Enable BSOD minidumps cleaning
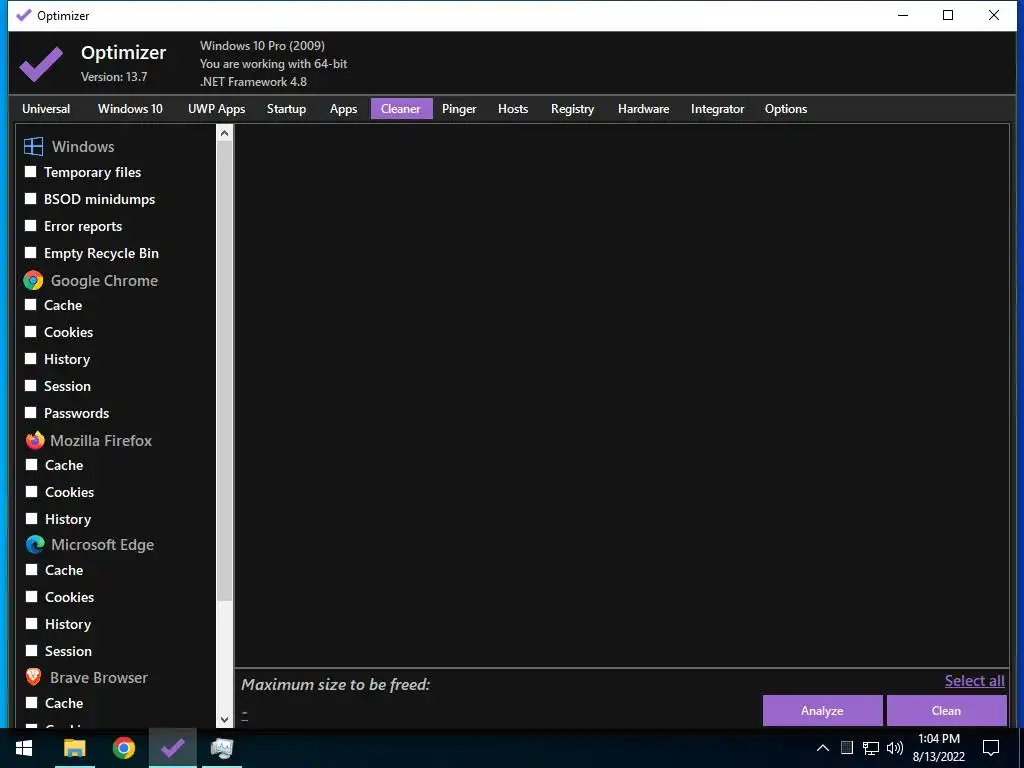 31,199
